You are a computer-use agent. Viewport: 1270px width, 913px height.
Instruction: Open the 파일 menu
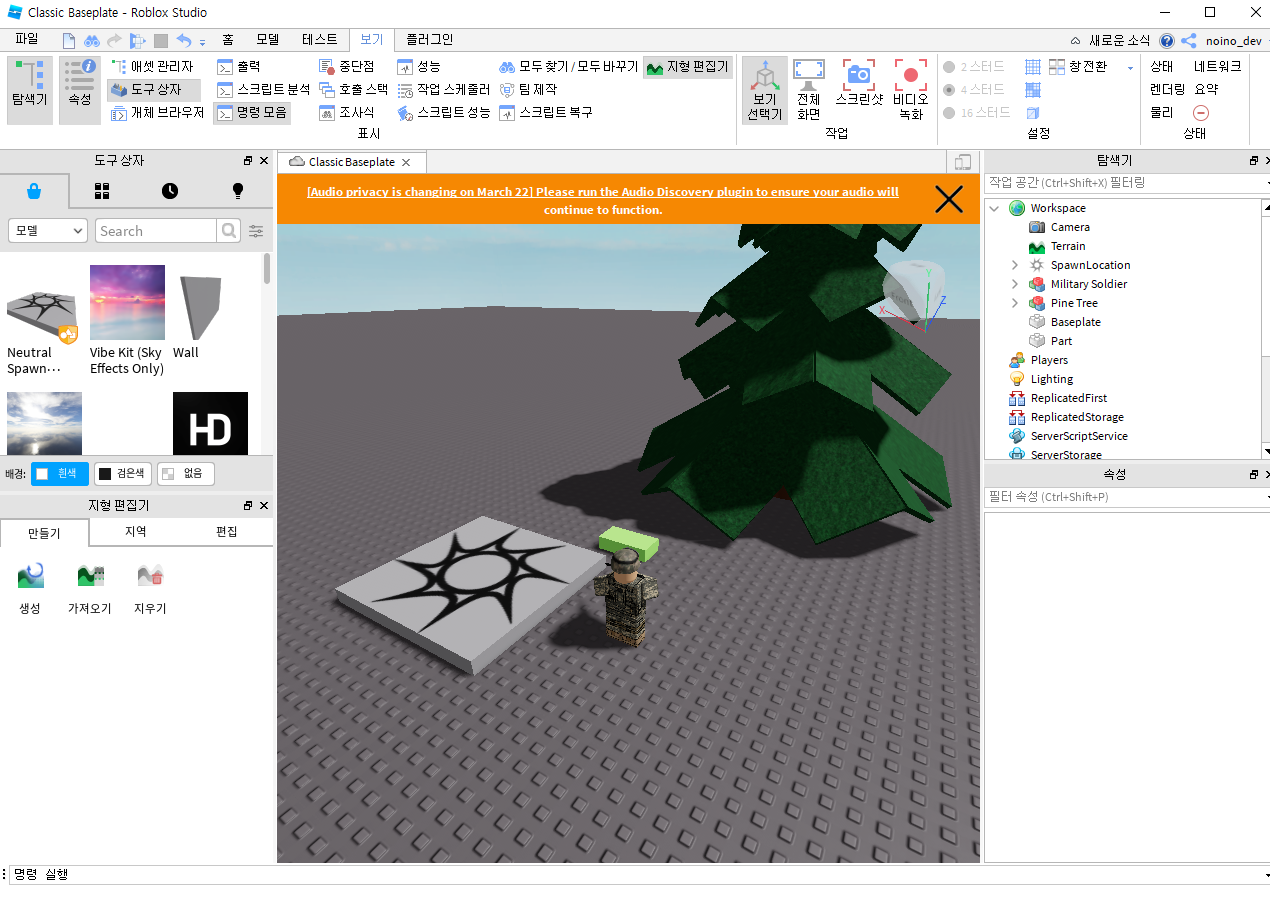click(27, 39)
